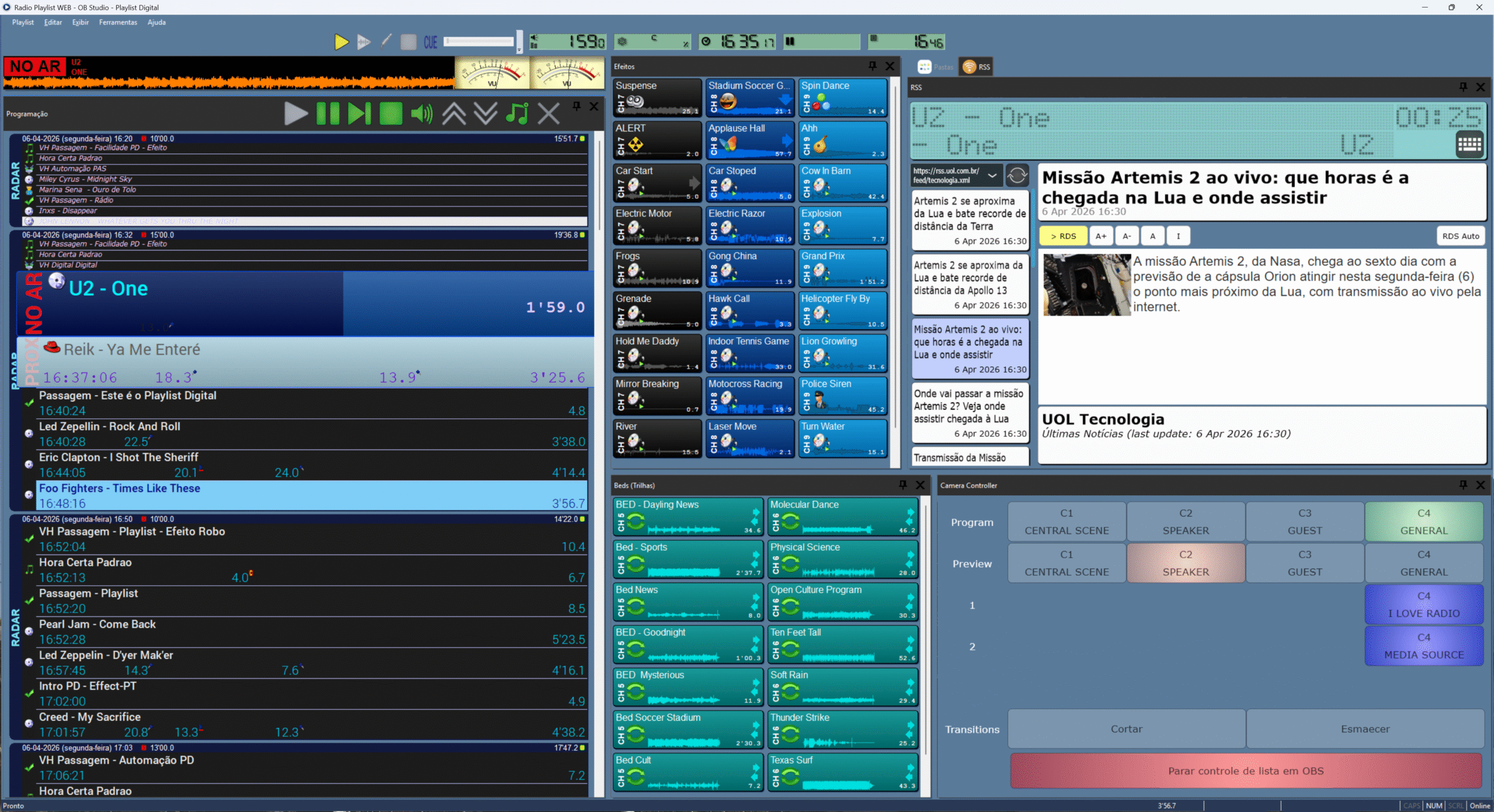The height and width of the screenshot is (812, 1494).
Task: Click the gray stop square in top toolbar
Action: coord(409,42)
